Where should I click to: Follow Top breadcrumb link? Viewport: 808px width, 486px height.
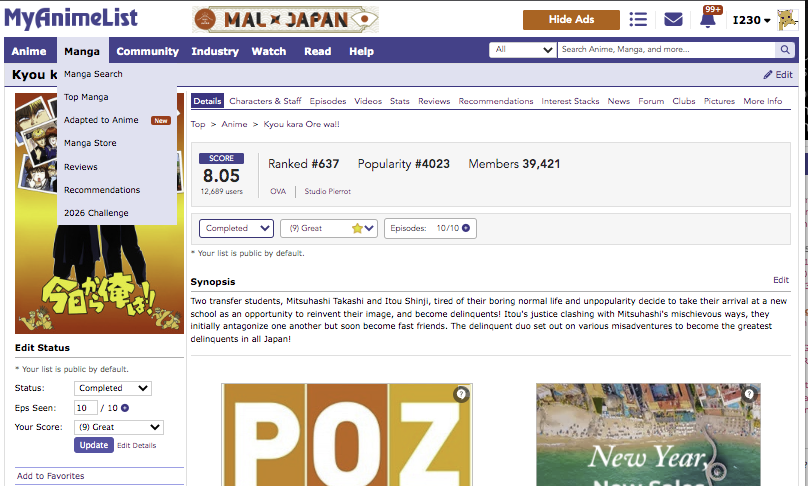click(198, 124)
